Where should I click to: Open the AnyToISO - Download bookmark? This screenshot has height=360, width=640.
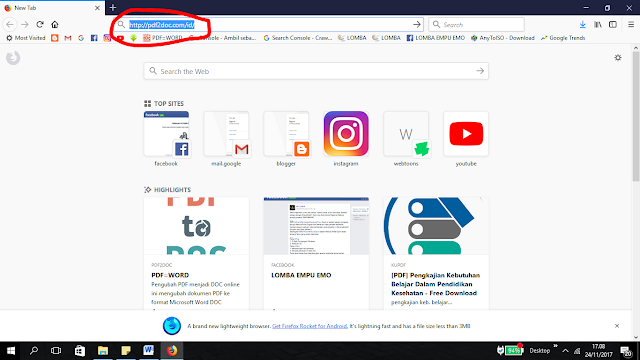pyautogui.click(x=502, y=38)
